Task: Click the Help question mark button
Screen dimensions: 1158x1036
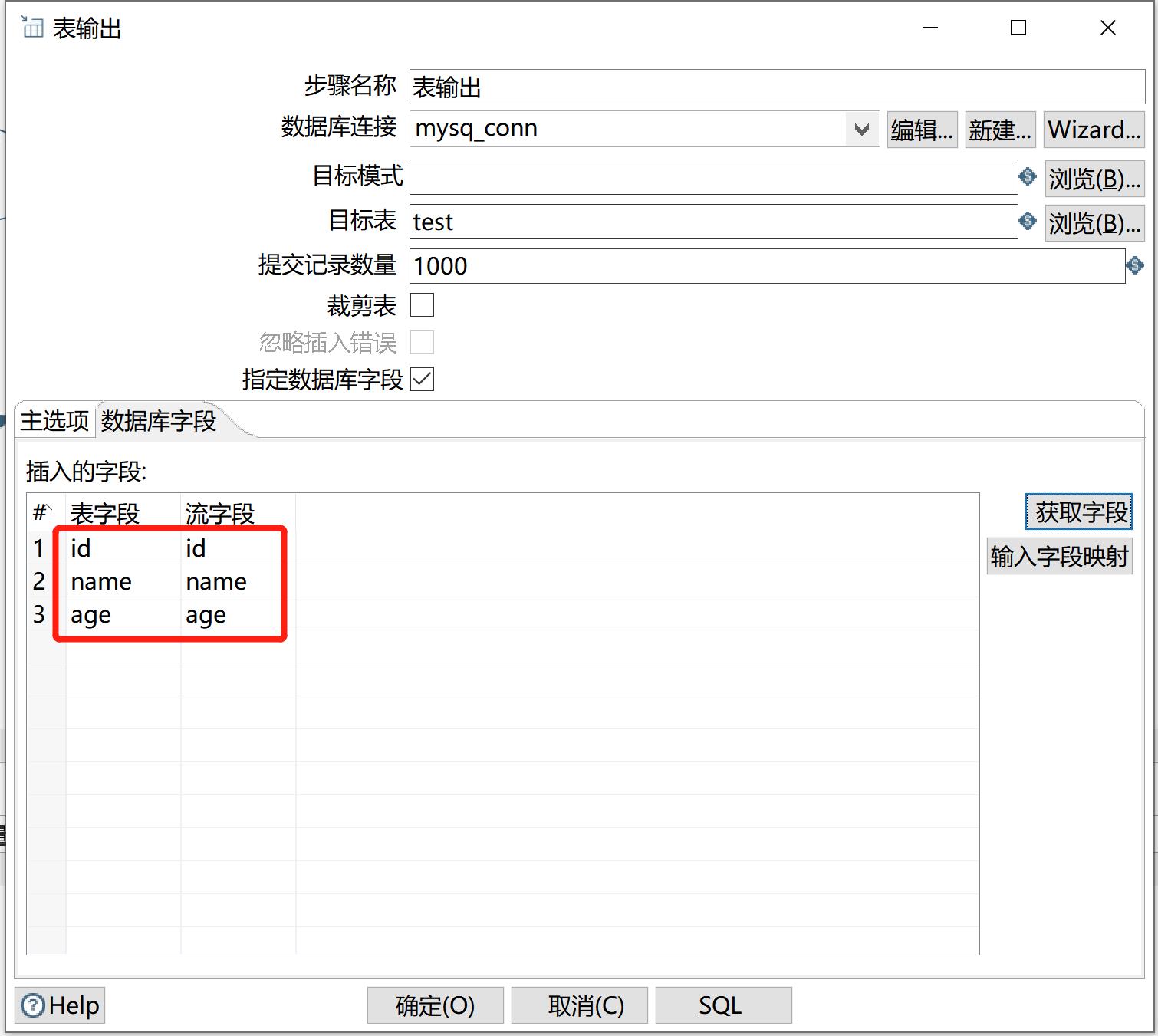Action: click(x=60, y=1005)
